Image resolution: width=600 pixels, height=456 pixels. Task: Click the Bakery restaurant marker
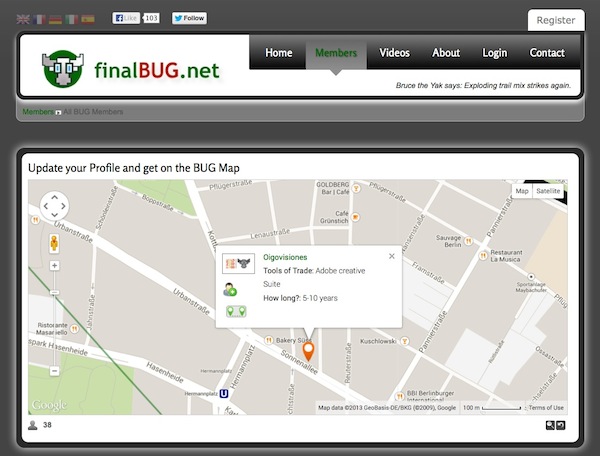pos(269,340)
